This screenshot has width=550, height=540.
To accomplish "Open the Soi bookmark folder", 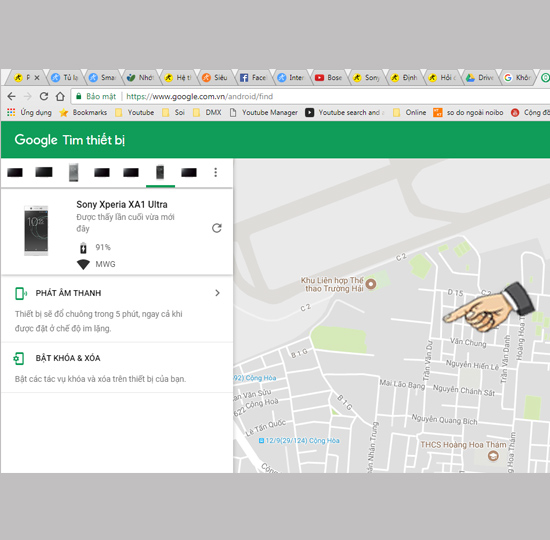I will (x=174, y=112).
